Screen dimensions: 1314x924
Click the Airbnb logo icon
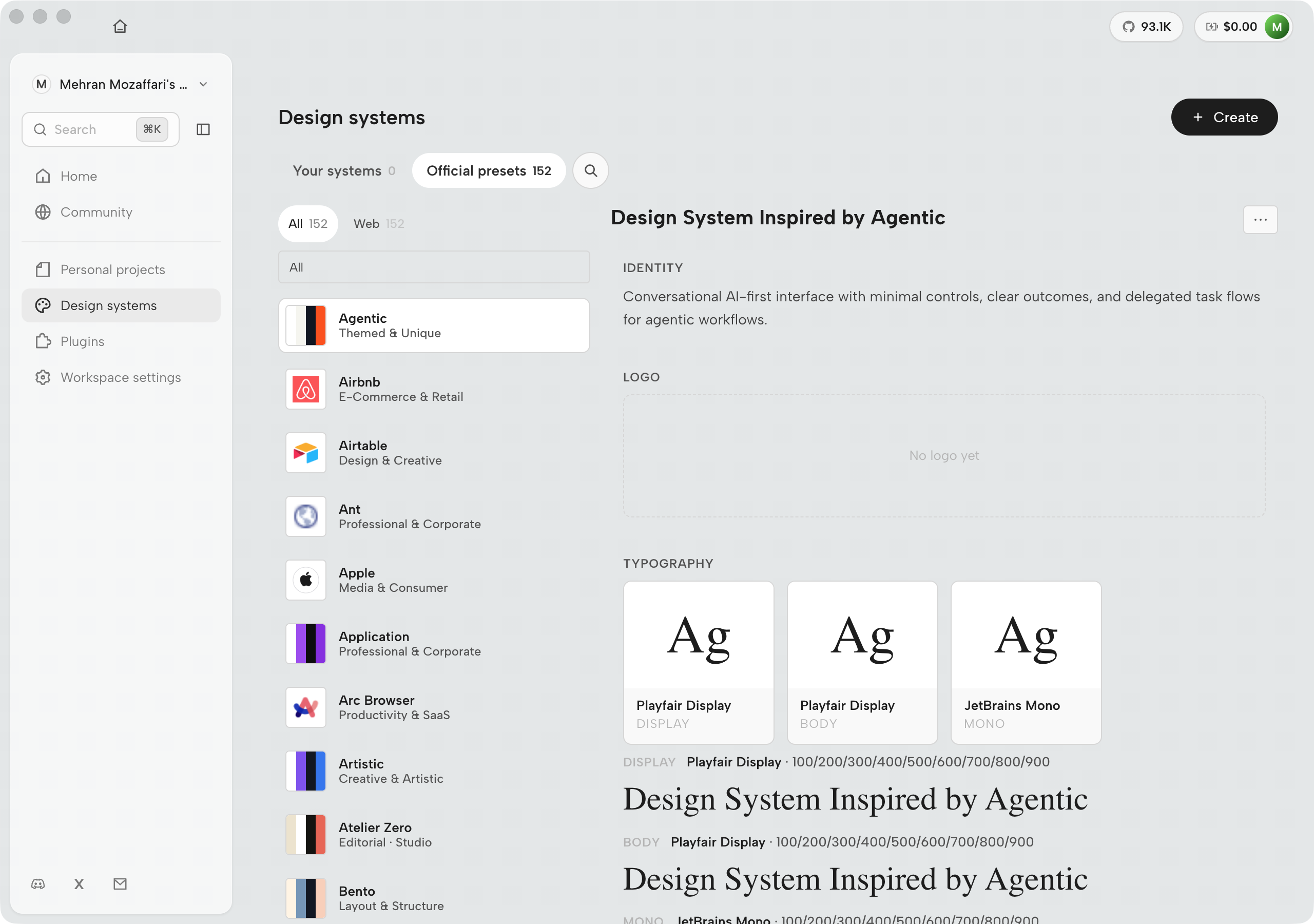point(305,389)
